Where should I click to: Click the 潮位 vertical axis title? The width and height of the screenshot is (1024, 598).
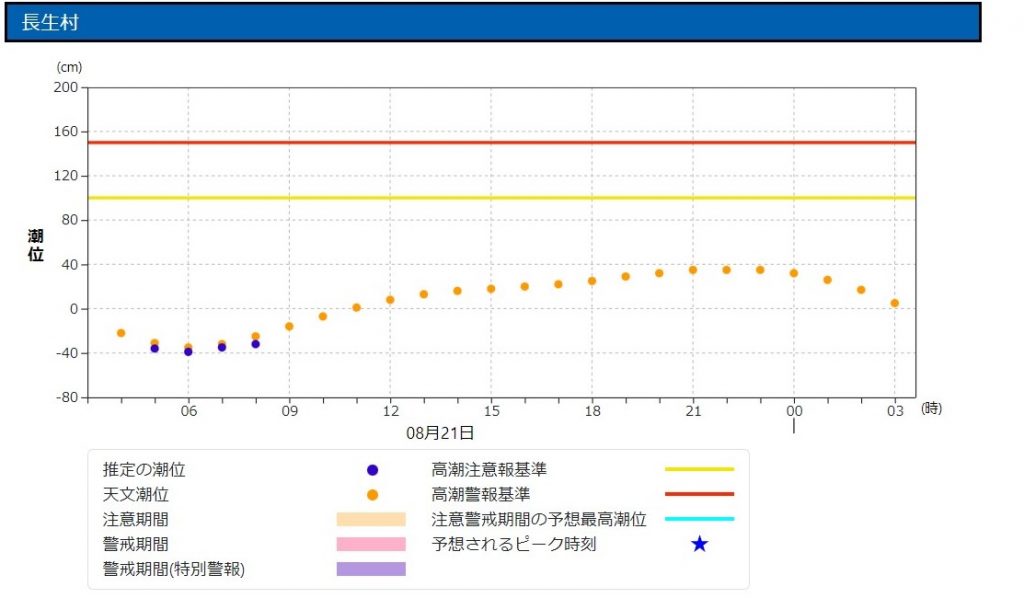click(35, 245)
